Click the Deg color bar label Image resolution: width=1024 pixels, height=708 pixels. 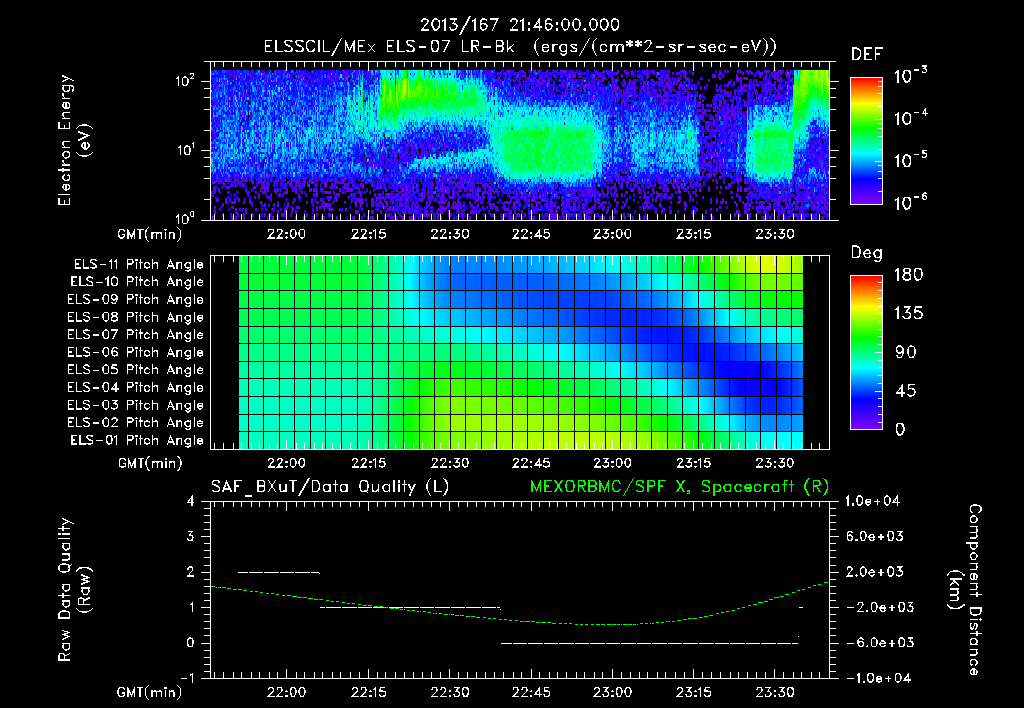point(866,253)
